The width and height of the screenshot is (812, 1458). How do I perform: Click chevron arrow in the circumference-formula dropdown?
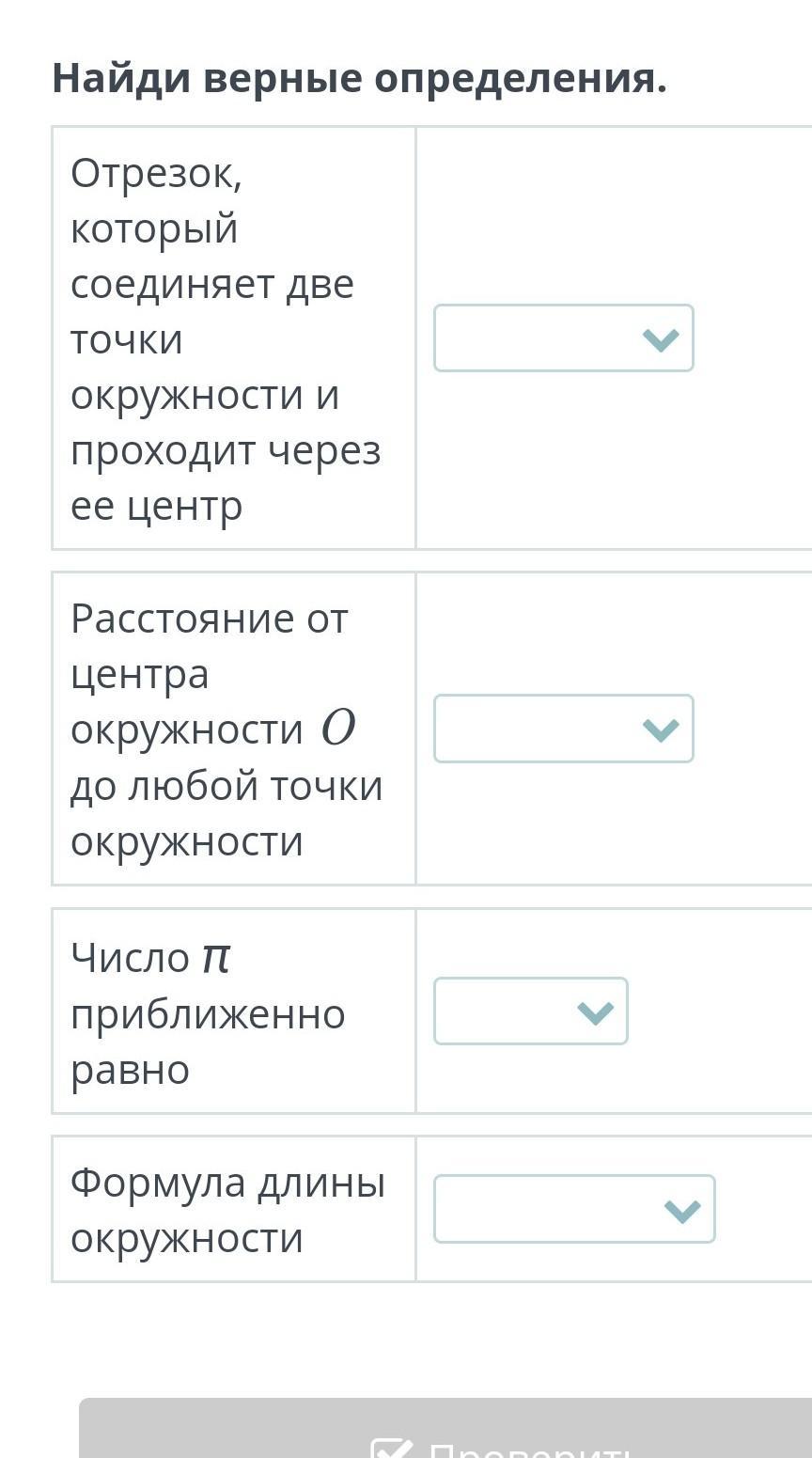tap(682, 1211)
